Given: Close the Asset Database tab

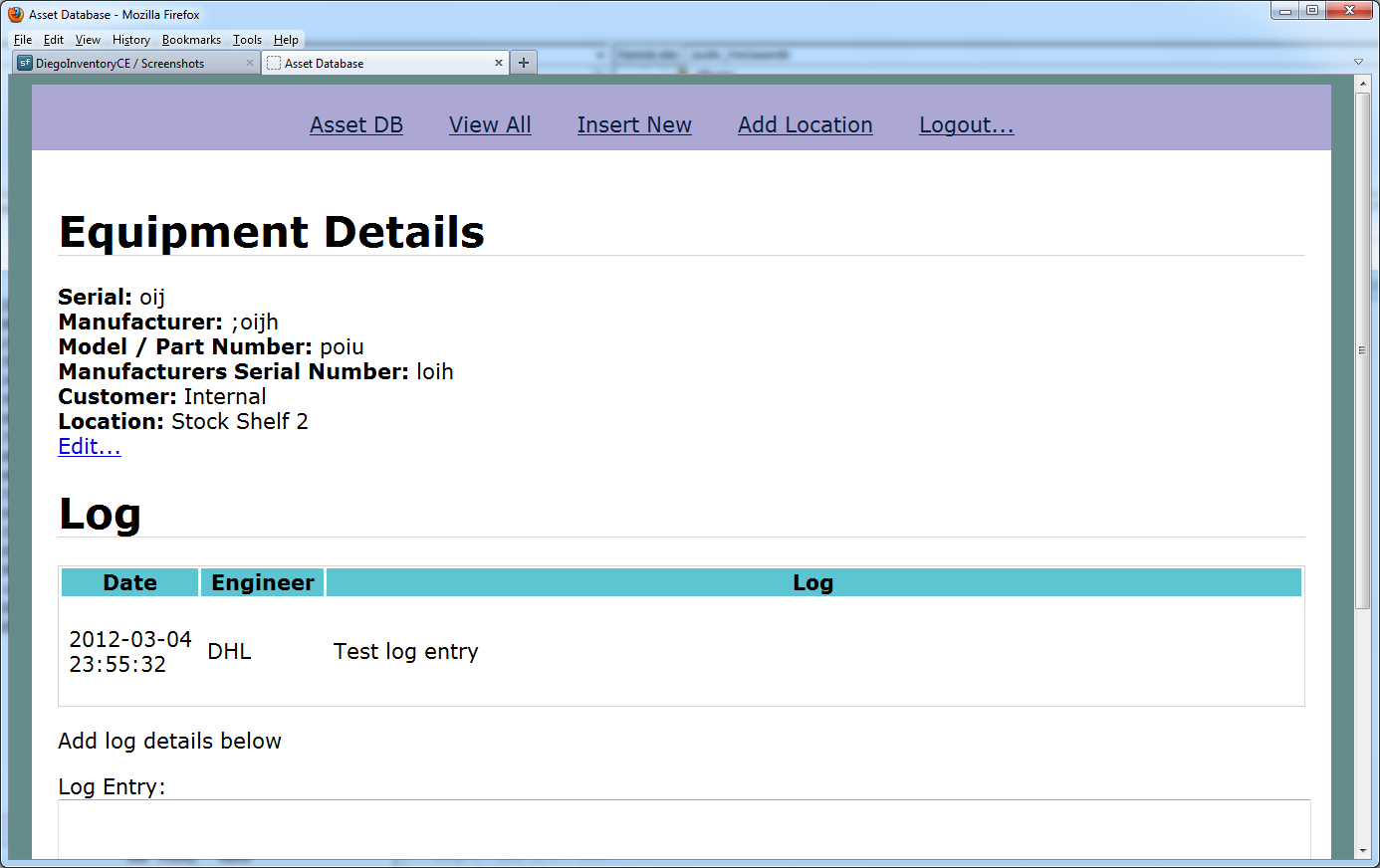Looking at the screenshot, I should click(x=499, y=62).
